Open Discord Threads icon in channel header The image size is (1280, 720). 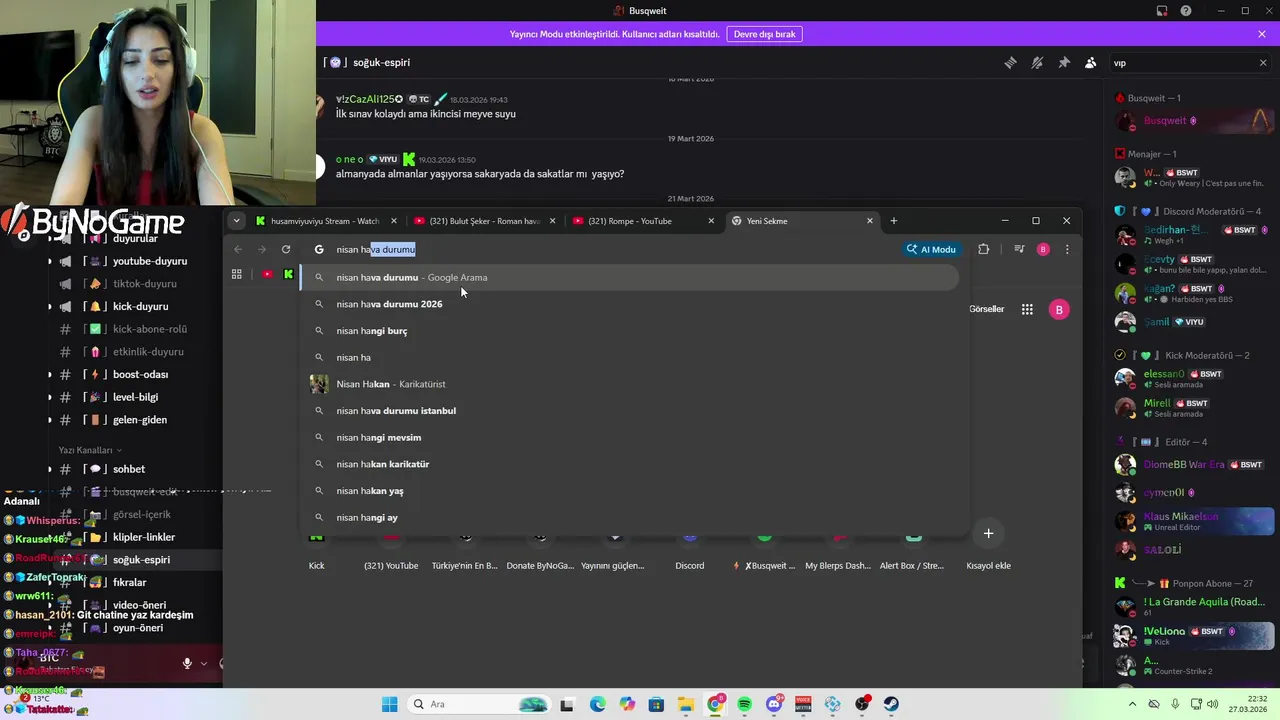pos(1010,62)
